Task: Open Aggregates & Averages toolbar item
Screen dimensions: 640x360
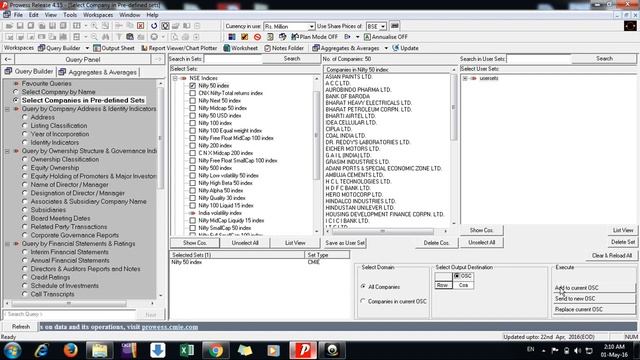Action: [x=346, y=48]
